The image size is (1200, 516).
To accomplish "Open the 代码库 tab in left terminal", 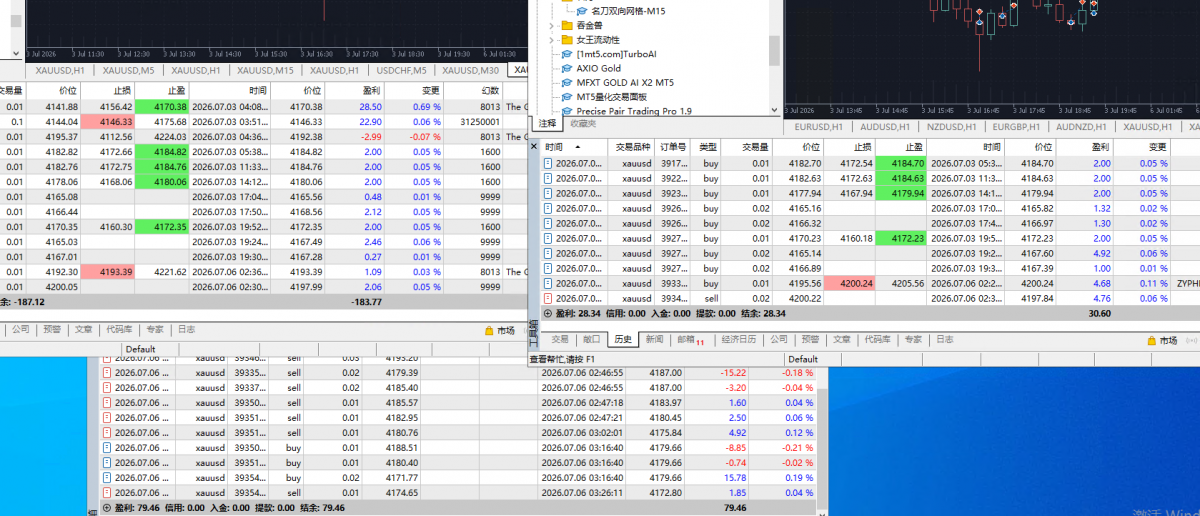I will [119, 329].
